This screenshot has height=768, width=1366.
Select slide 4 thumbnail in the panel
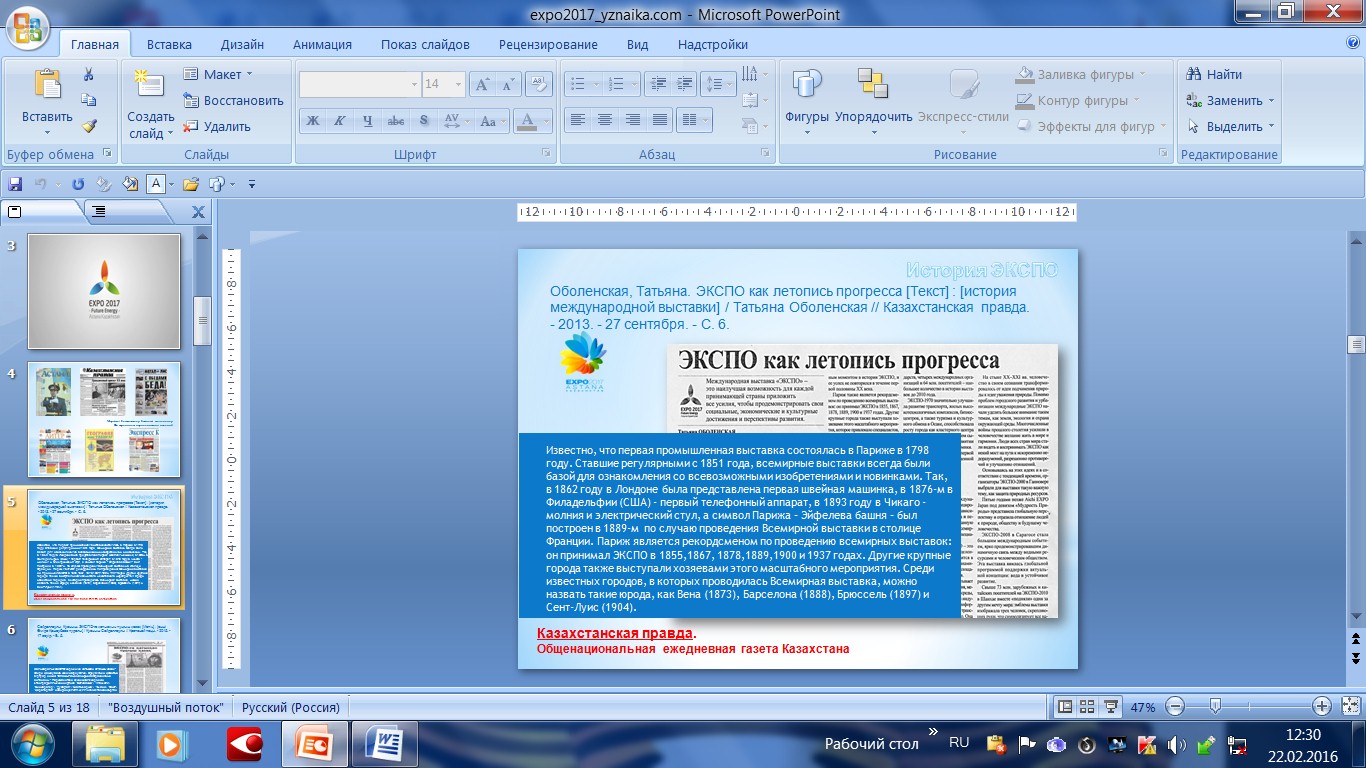click(x=104, y=419)
